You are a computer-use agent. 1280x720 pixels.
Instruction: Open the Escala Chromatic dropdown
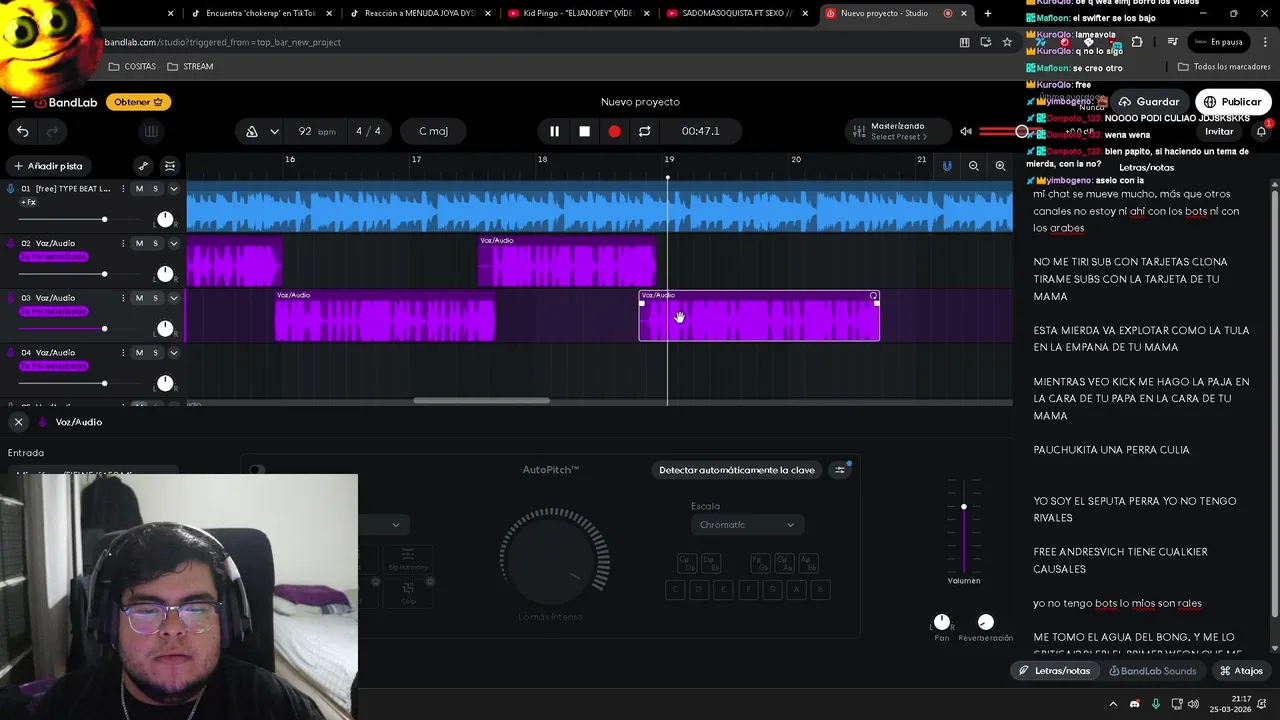pos(746,525)
